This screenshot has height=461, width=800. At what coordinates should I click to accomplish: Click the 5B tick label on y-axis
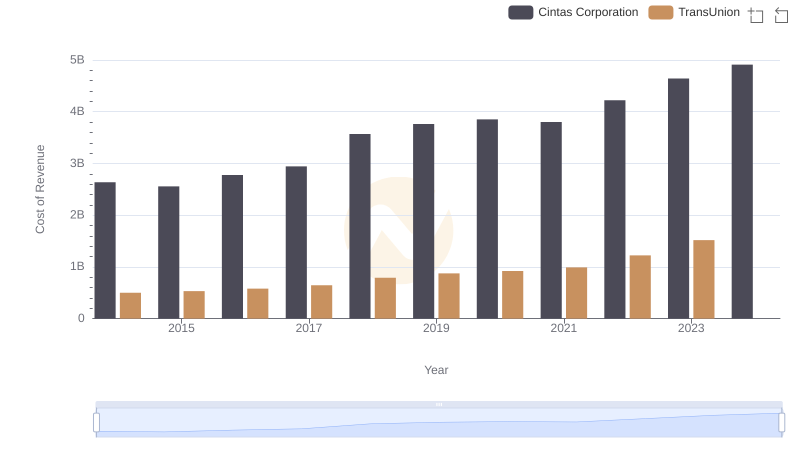pyautogui.click(x=76, y=60)
